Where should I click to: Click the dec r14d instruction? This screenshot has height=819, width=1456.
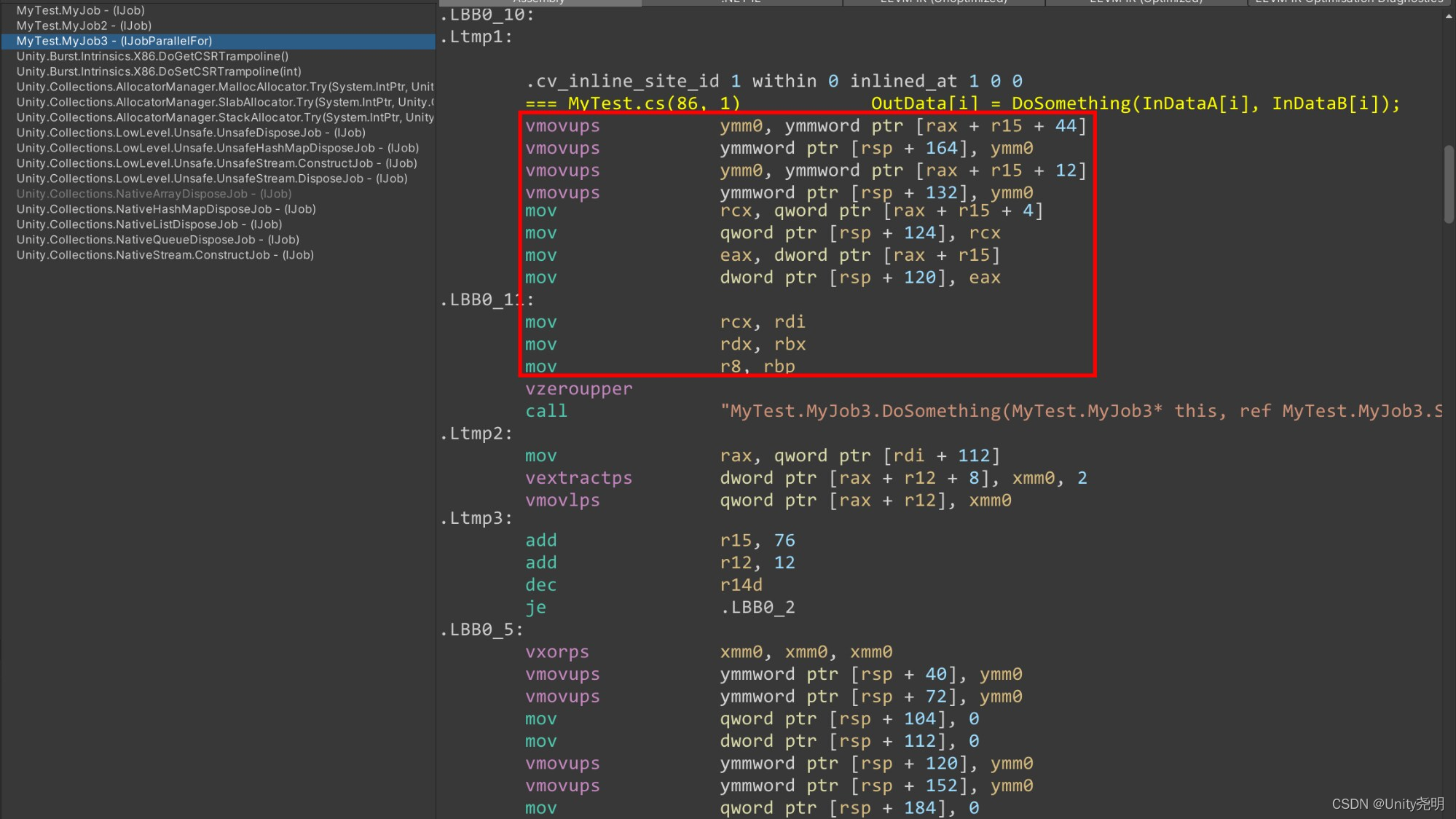point(644,585)
